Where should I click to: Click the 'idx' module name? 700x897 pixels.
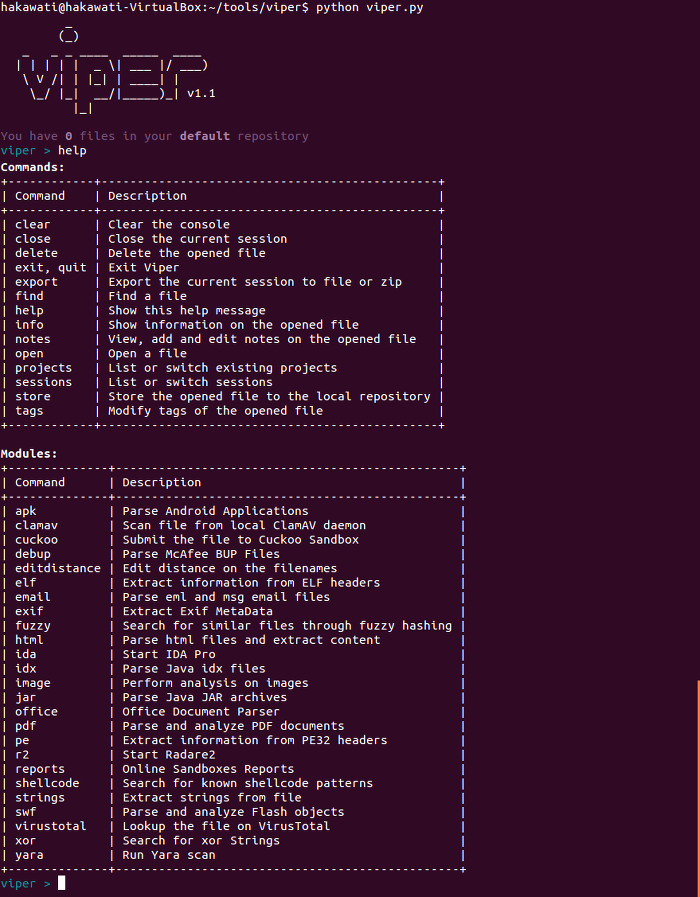(x=26, y=668)
